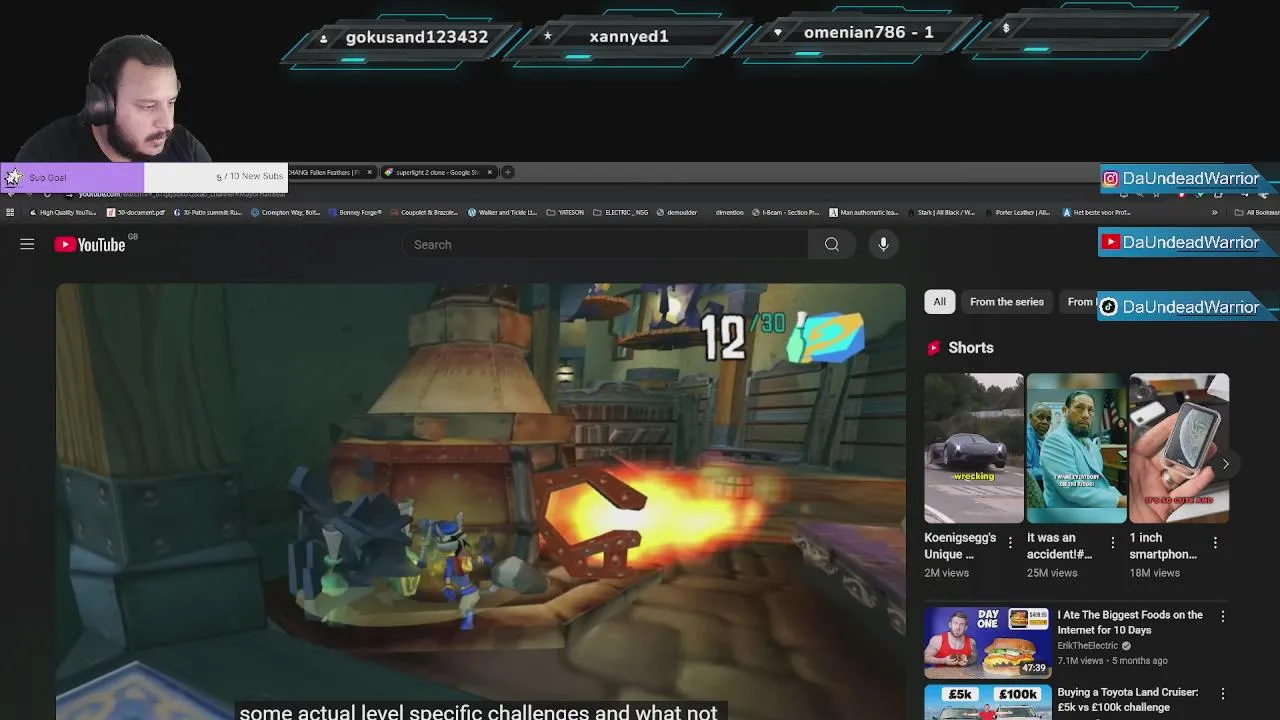Open 'Crompton Way, Bolt...' bookmark
Viewport: 1280px width, 720px height.
point(285,212)
